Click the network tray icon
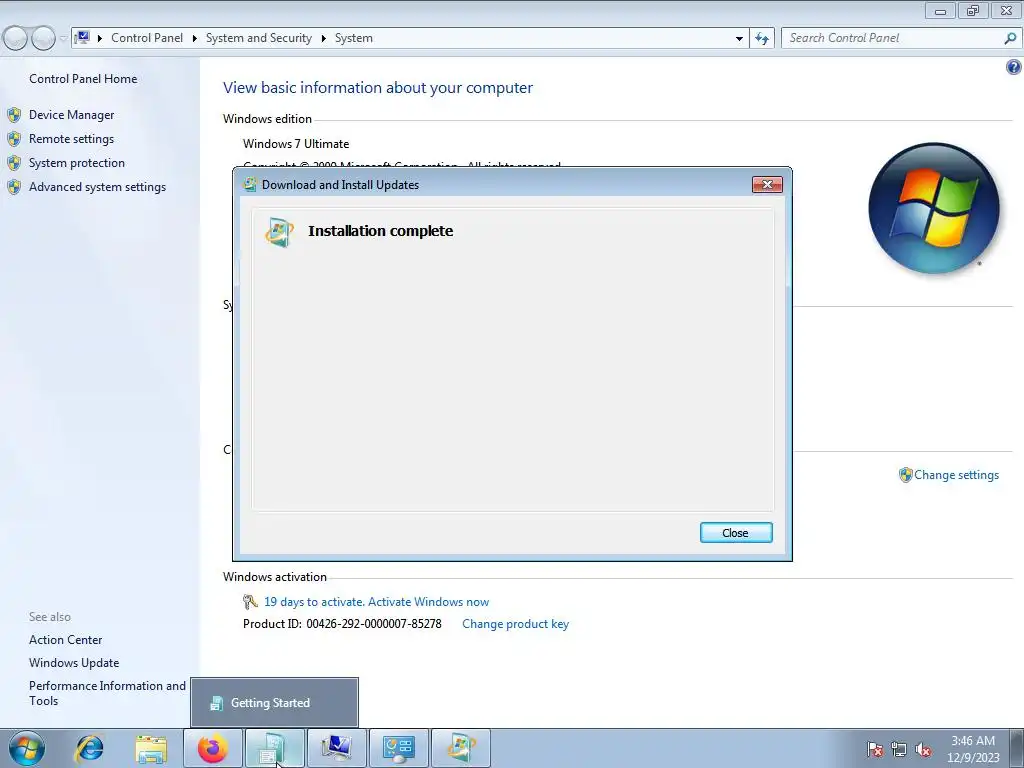The height and width of the screenshot is (768, 1024). tap(899, 749)
